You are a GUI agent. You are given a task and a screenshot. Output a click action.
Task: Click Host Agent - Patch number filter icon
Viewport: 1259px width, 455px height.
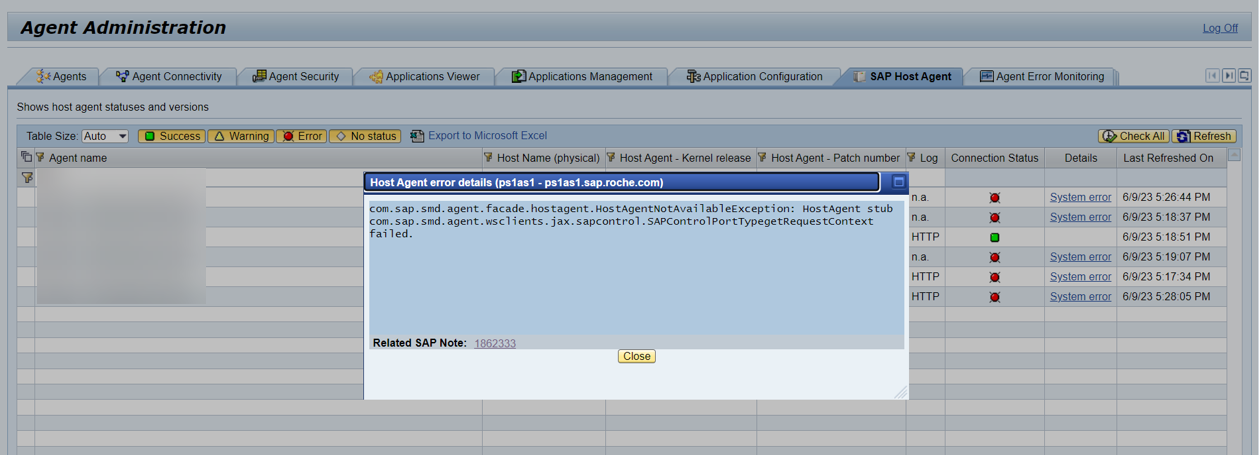[763, 157]
